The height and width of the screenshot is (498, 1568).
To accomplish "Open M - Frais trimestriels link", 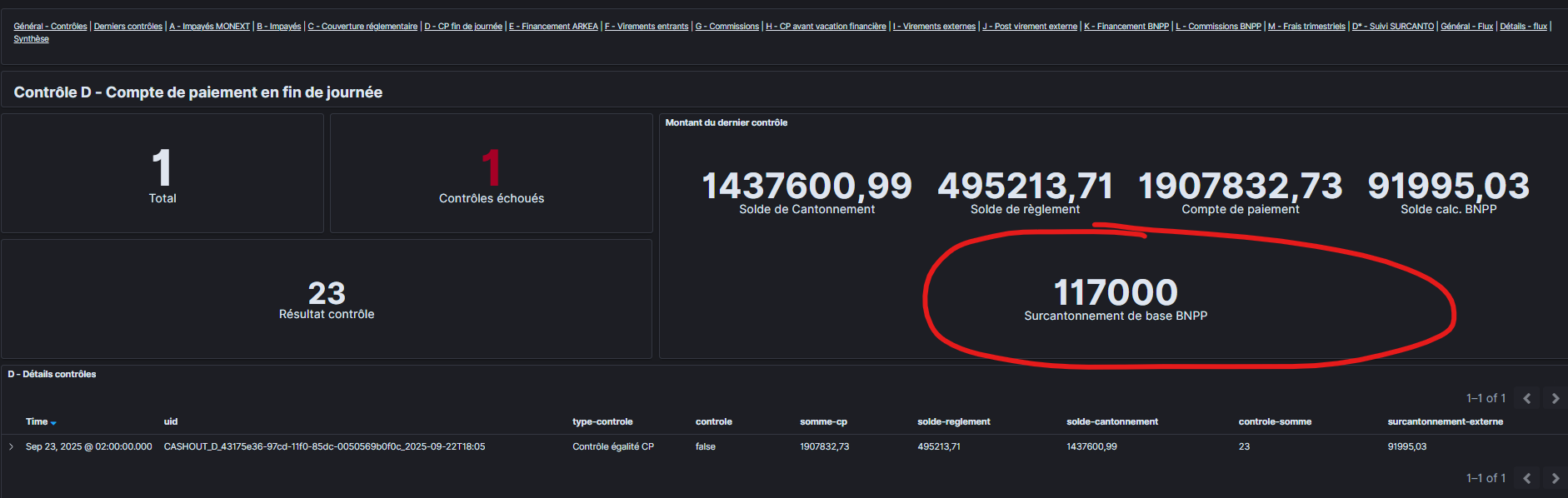I will 1306,27.
